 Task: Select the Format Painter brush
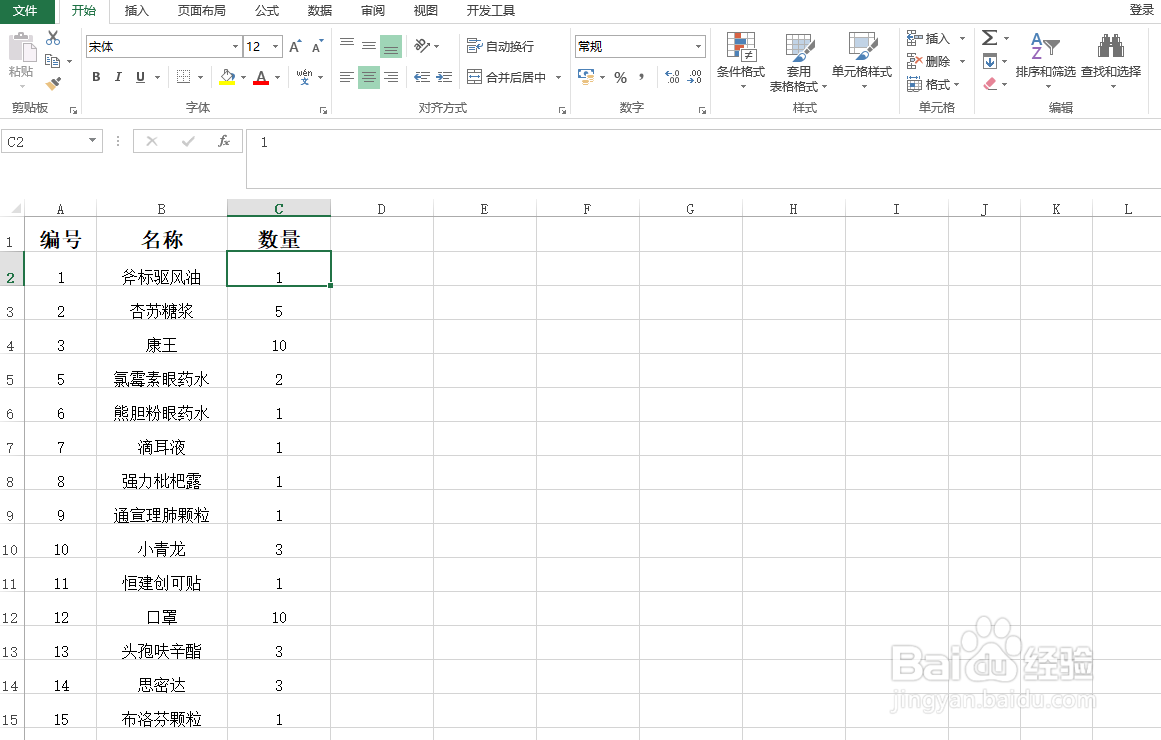pos(53,84)
